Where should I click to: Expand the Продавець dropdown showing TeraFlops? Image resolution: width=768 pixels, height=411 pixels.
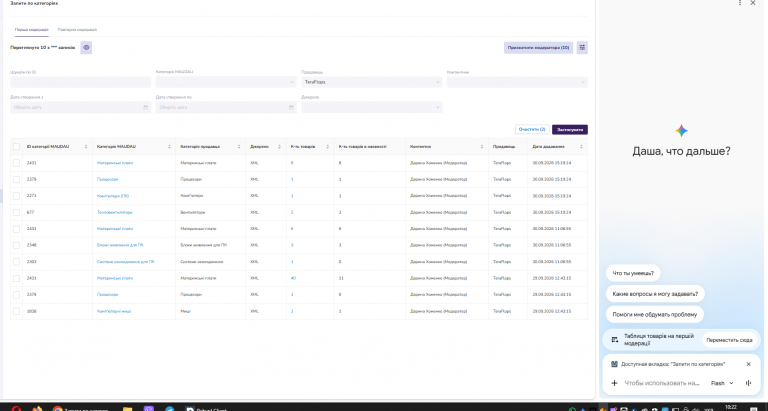[371, 82]
